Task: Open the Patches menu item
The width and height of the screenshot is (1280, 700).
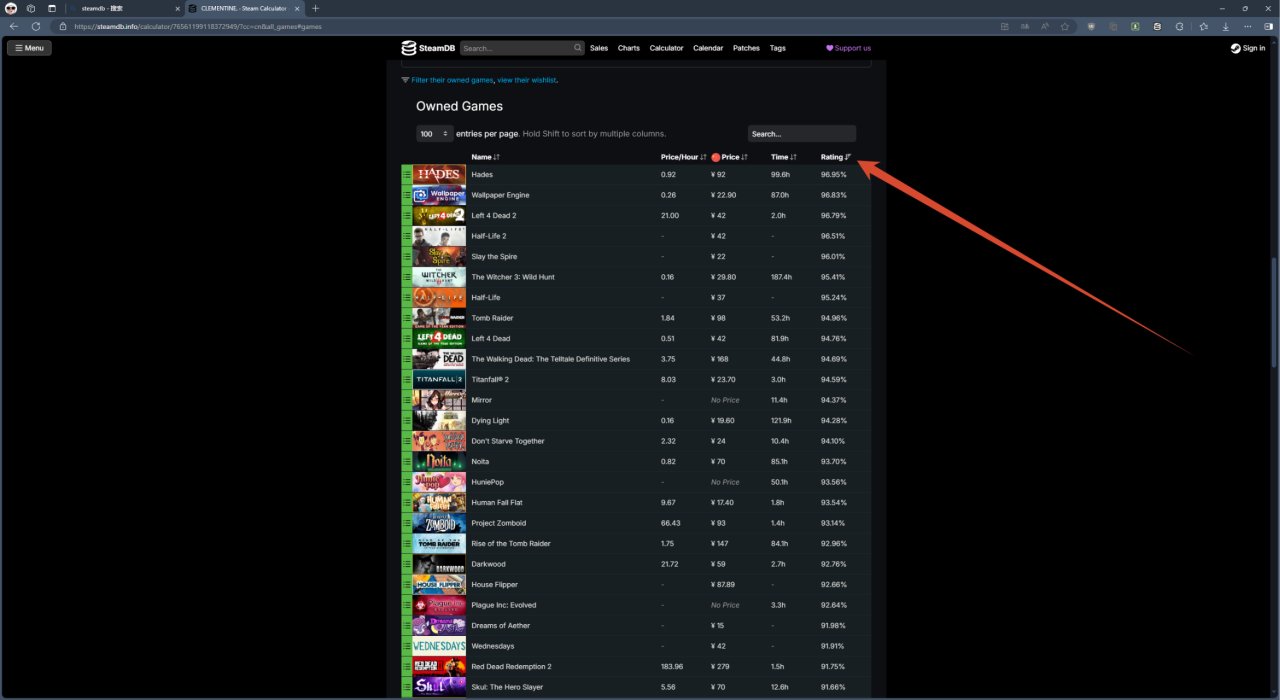Action: pyautogui.click(x=746, y=48)
